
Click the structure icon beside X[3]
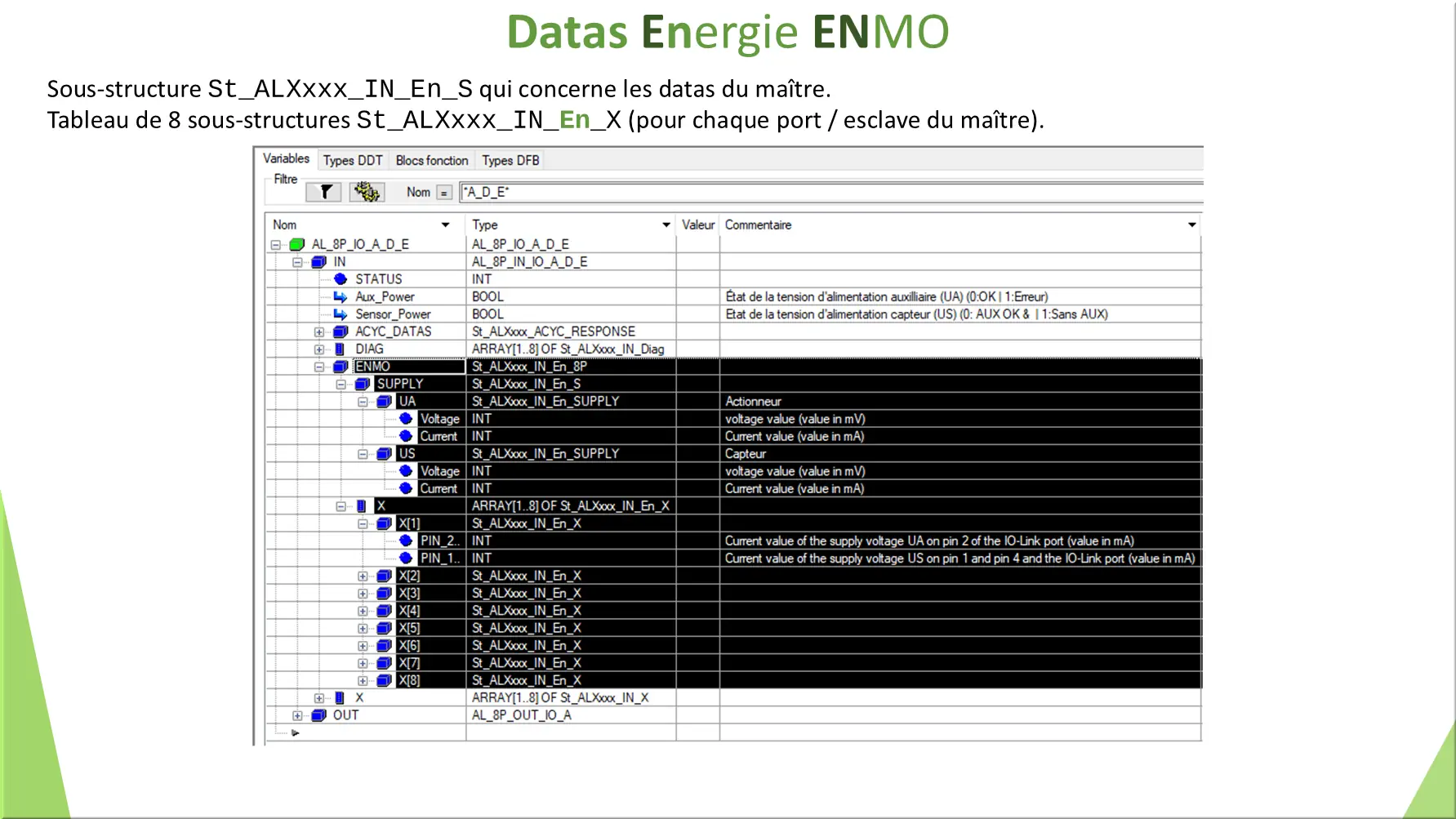384,593
